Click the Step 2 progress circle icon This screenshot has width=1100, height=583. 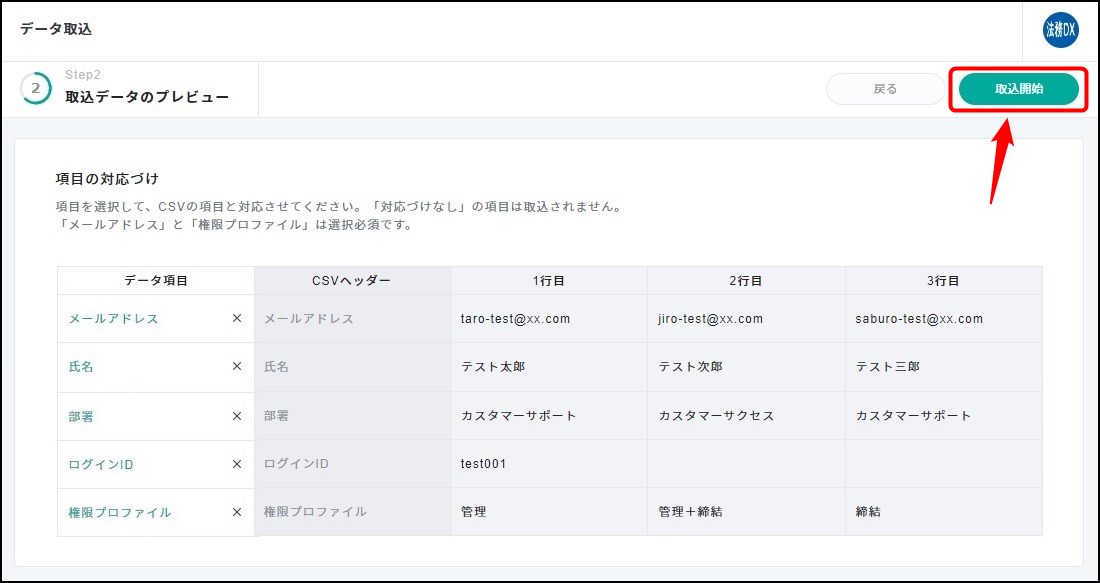click(x=36, y=88)
